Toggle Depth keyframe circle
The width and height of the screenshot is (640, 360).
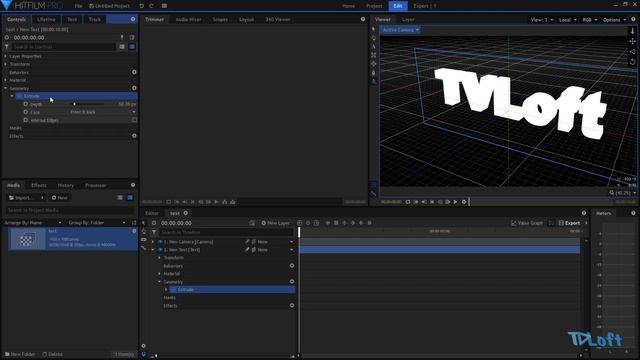pyautogui.click(x=26, y=104)
